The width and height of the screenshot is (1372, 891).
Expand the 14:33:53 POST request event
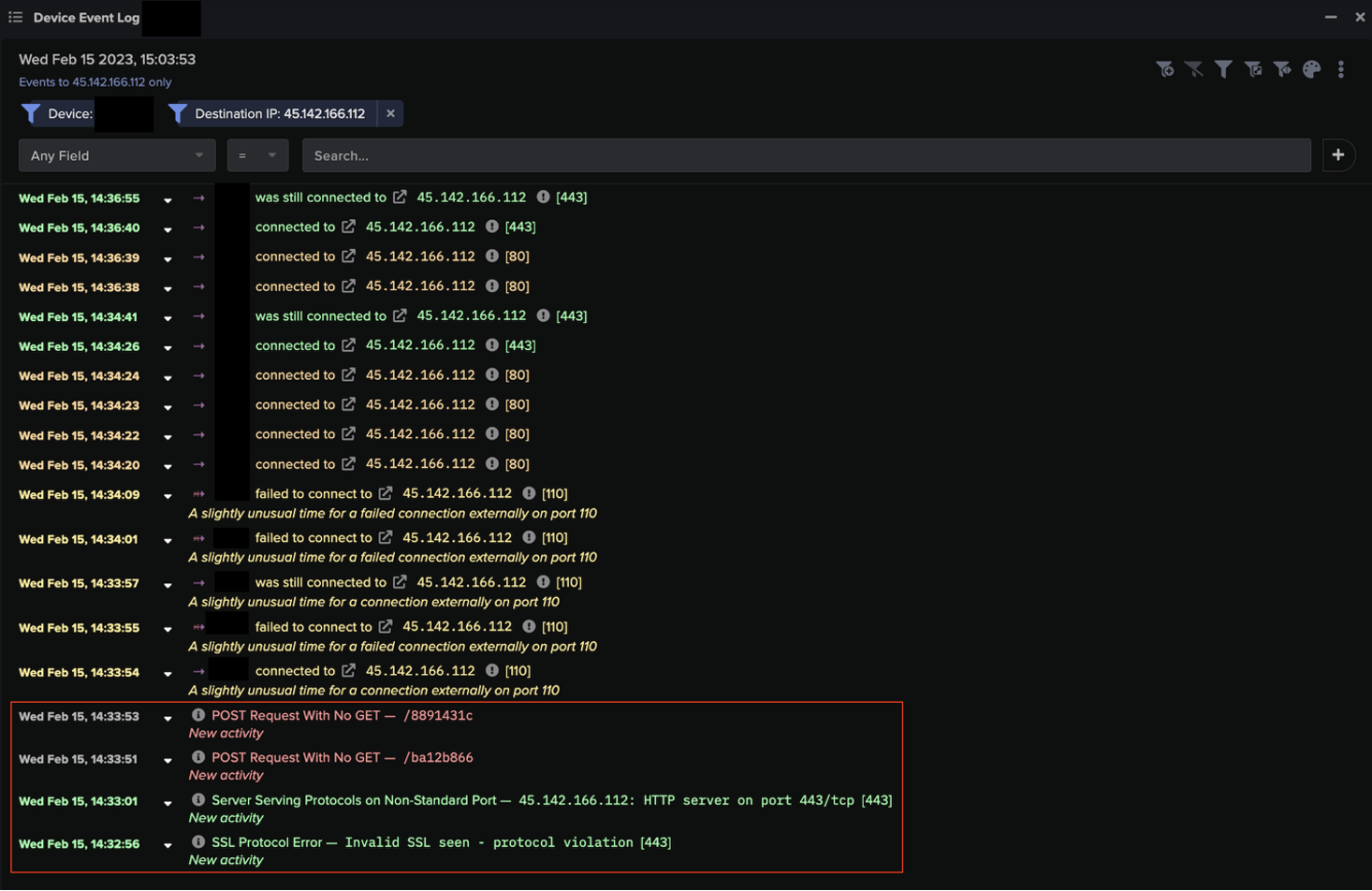168,718
